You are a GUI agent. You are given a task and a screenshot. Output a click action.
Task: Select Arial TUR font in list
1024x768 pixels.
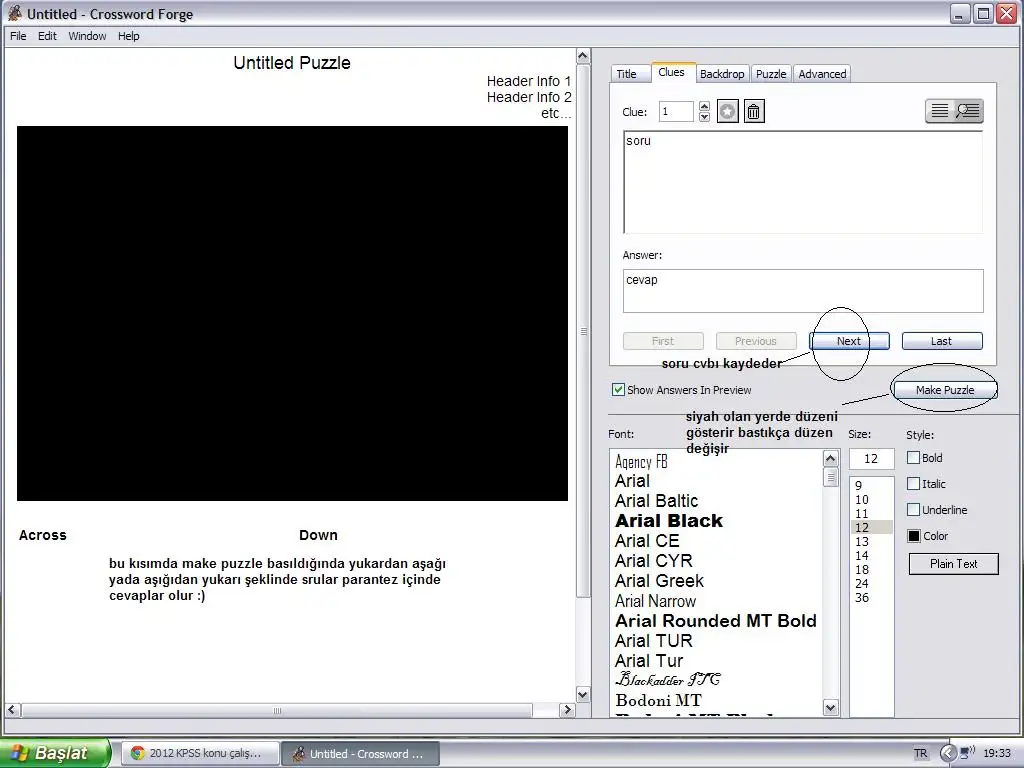654,641
